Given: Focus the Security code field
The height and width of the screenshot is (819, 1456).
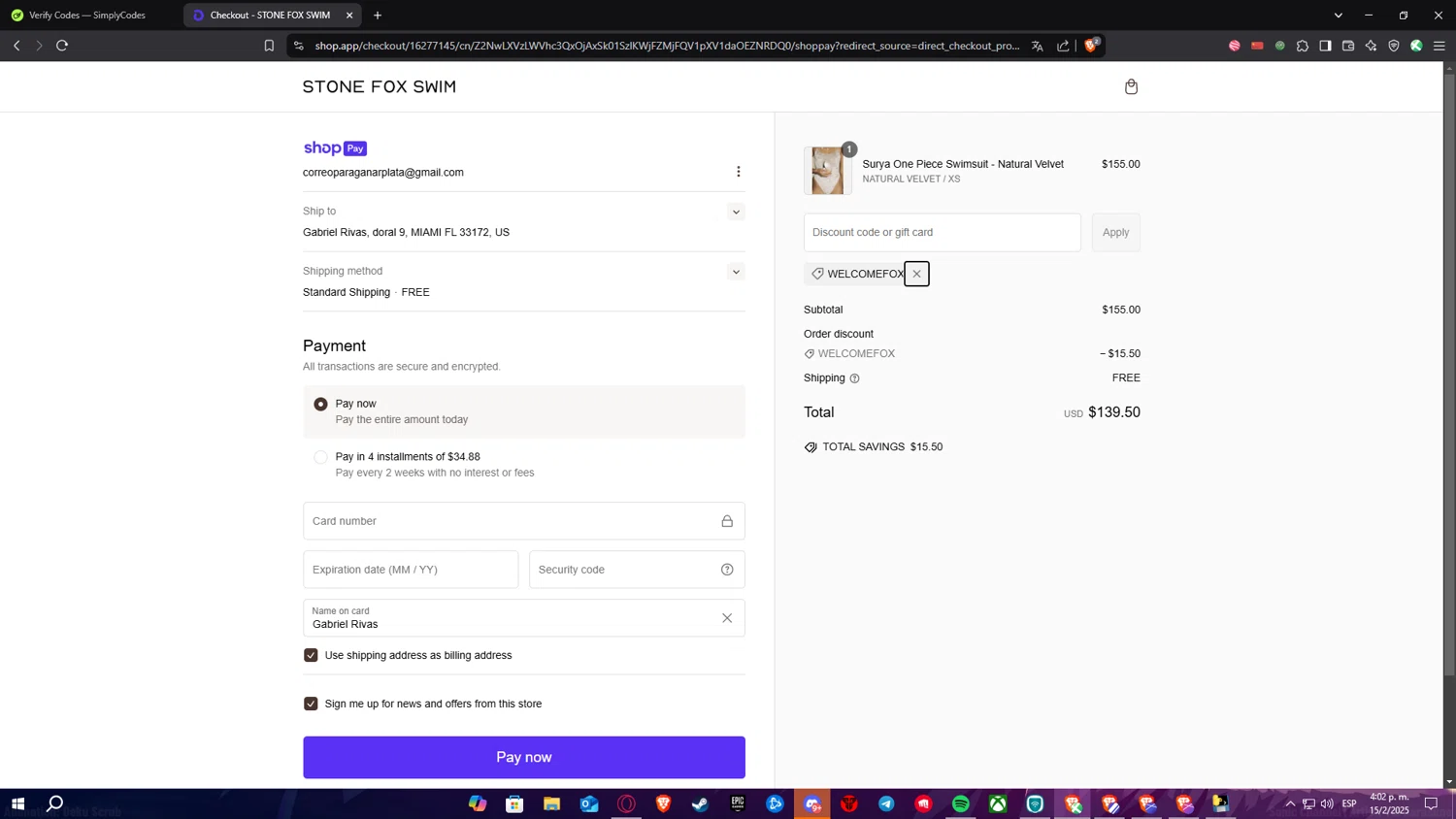Looking at the screenshot, I should tap(637, 570).
